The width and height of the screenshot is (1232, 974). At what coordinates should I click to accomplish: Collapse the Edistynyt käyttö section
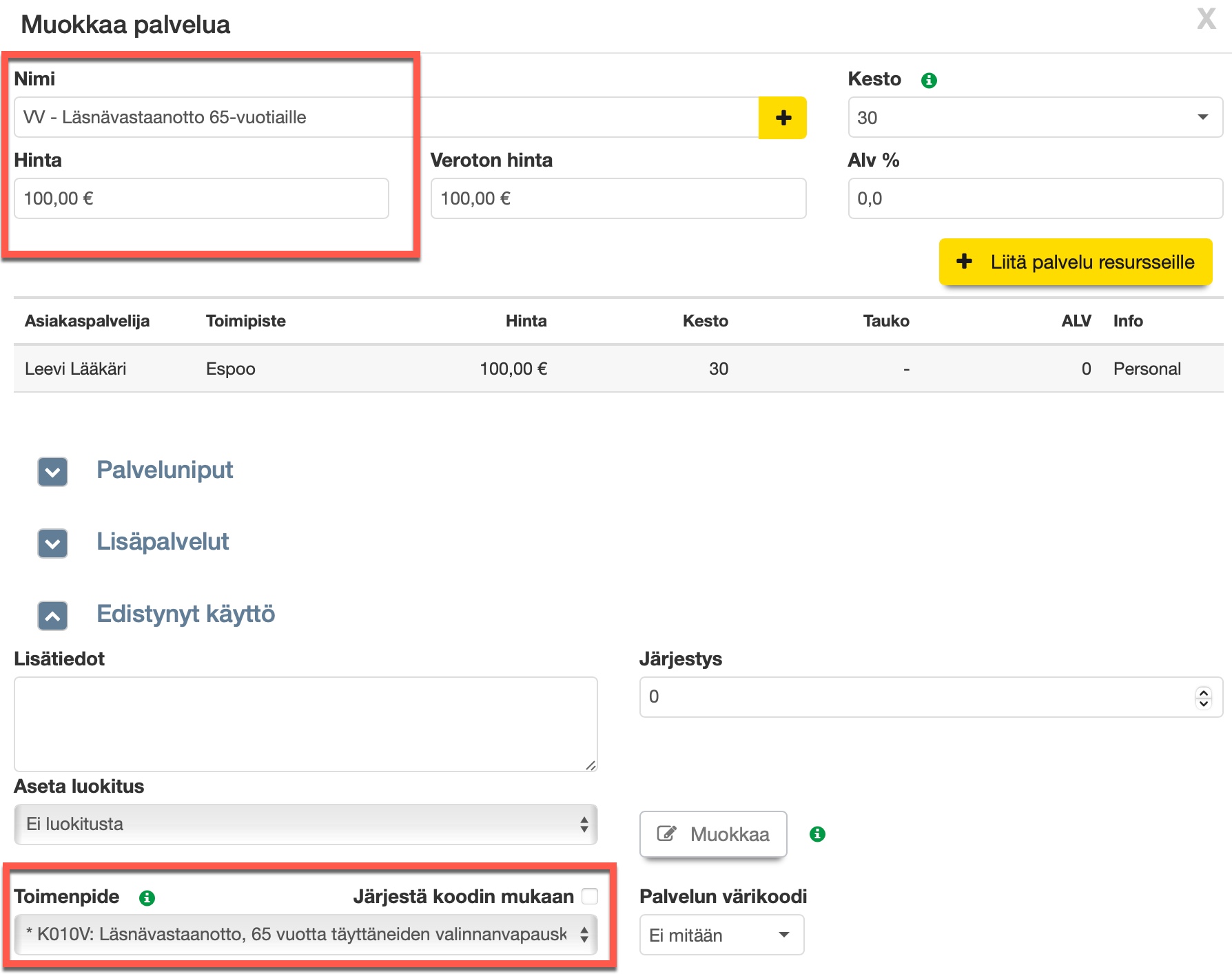pyautogui.click(x=53, y=616)
